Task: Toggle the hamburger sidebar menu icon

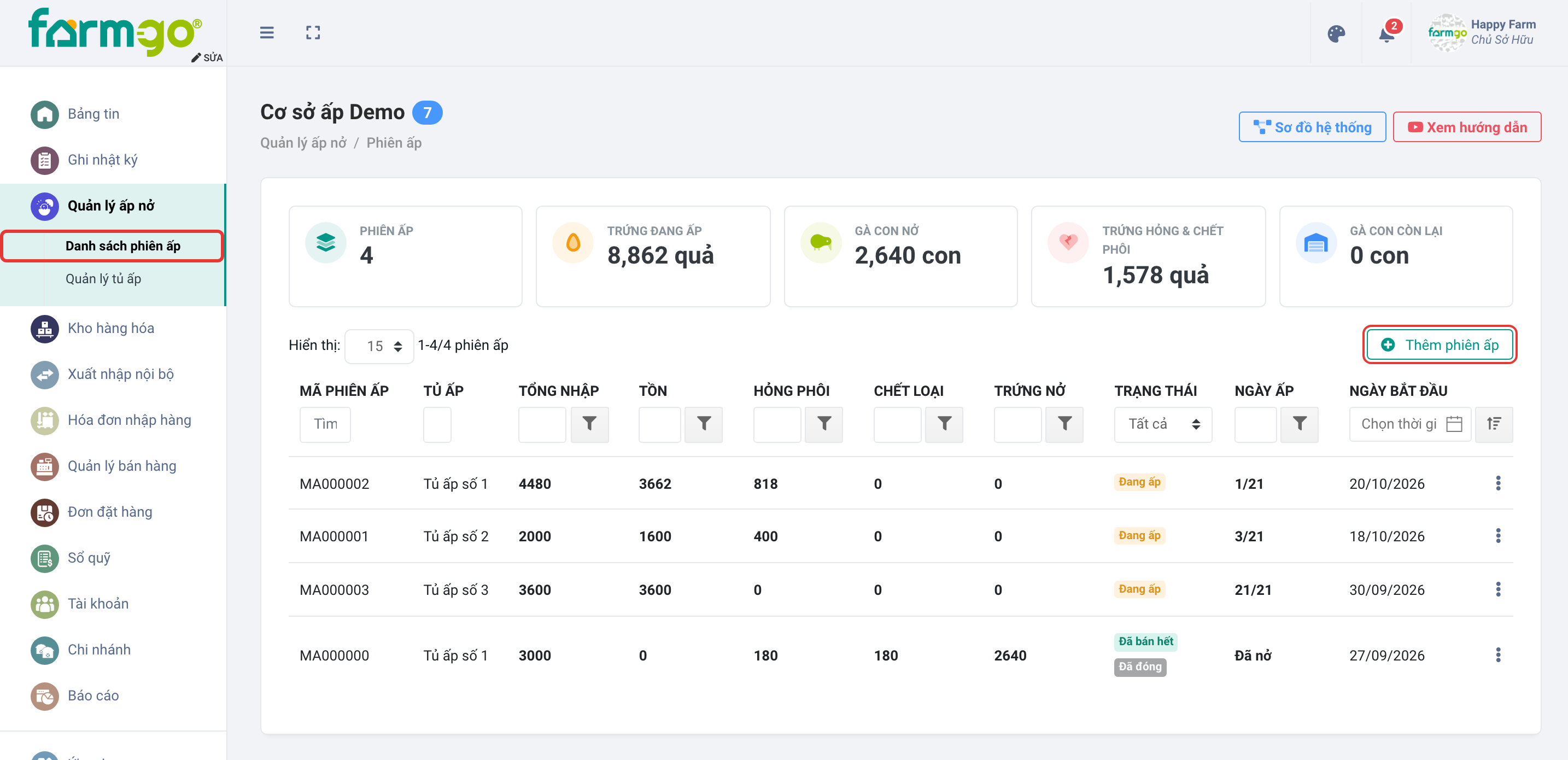Action: coord(267,33)
